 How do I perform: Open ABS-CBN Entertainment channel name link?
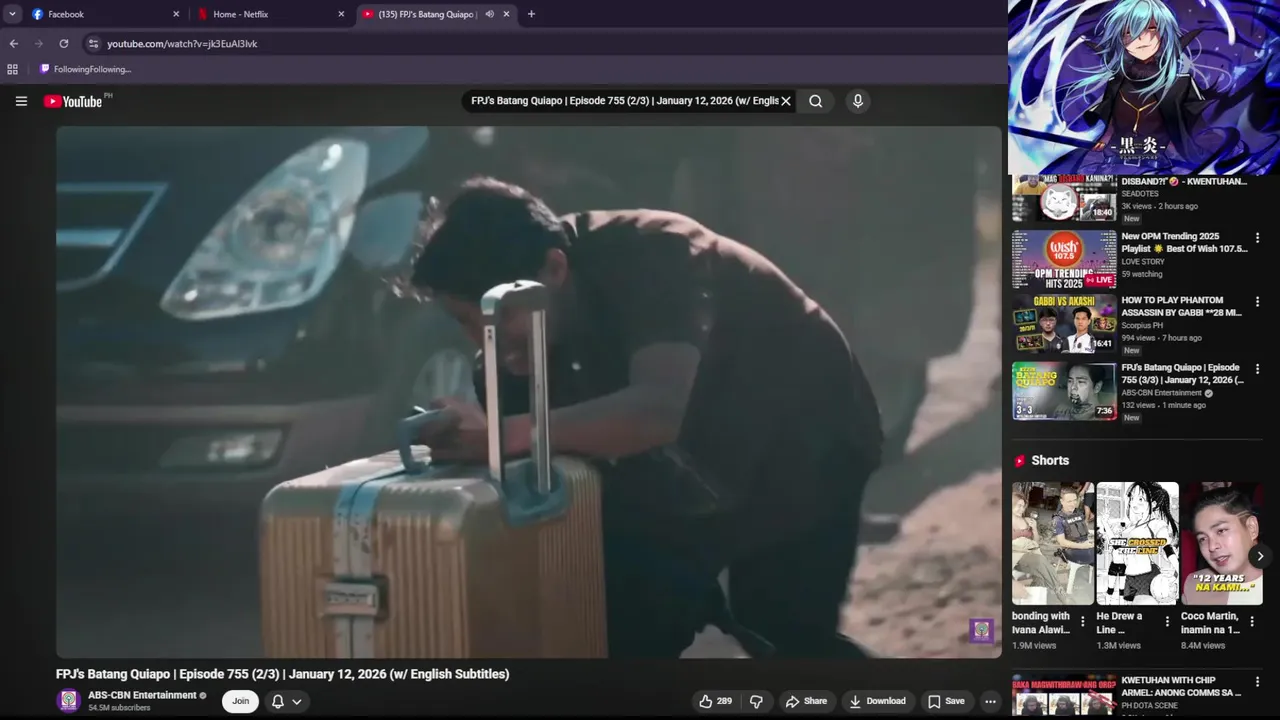(x=142, y=695)
